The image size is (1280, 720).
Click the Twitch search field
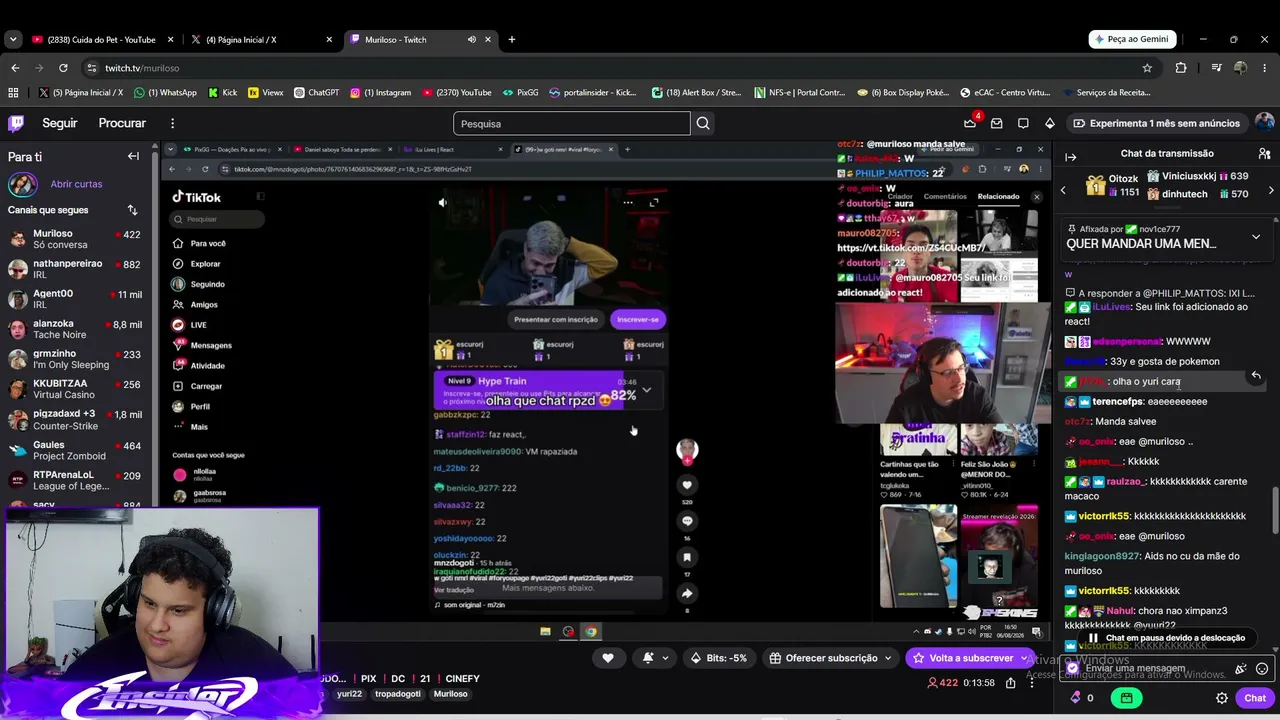(x=571, y=123)
